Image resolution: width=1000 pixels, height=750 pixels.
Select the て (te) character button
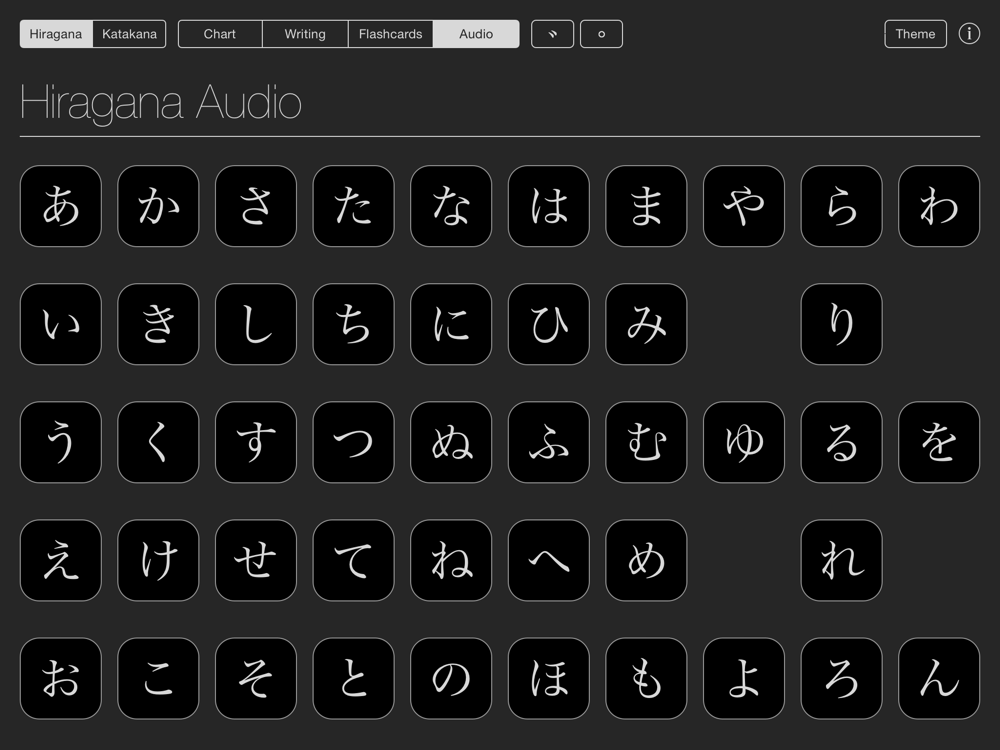click(353, 560)
